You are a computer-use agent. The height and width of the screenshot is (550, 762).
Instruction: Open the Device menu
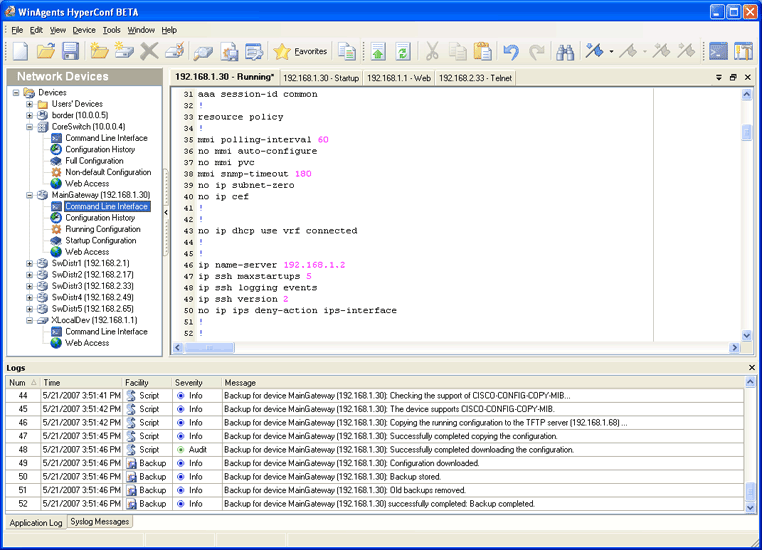pyautogui.click(x=84, y=30)
